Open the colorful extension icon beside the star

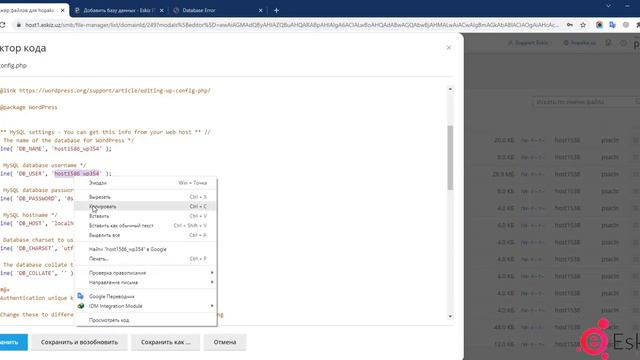click(599, 25)
